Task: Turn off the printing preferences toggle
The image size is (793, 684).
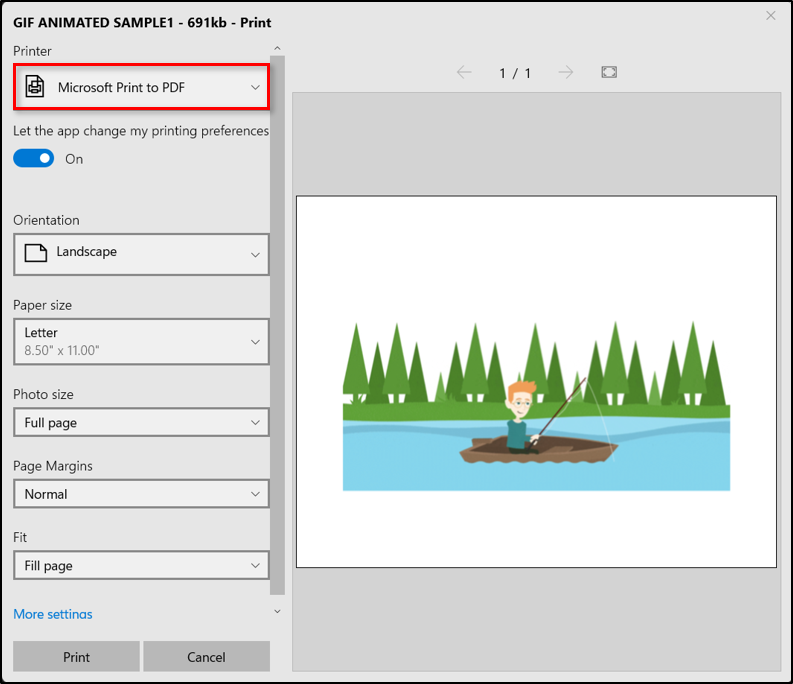Action: (33, 158)
